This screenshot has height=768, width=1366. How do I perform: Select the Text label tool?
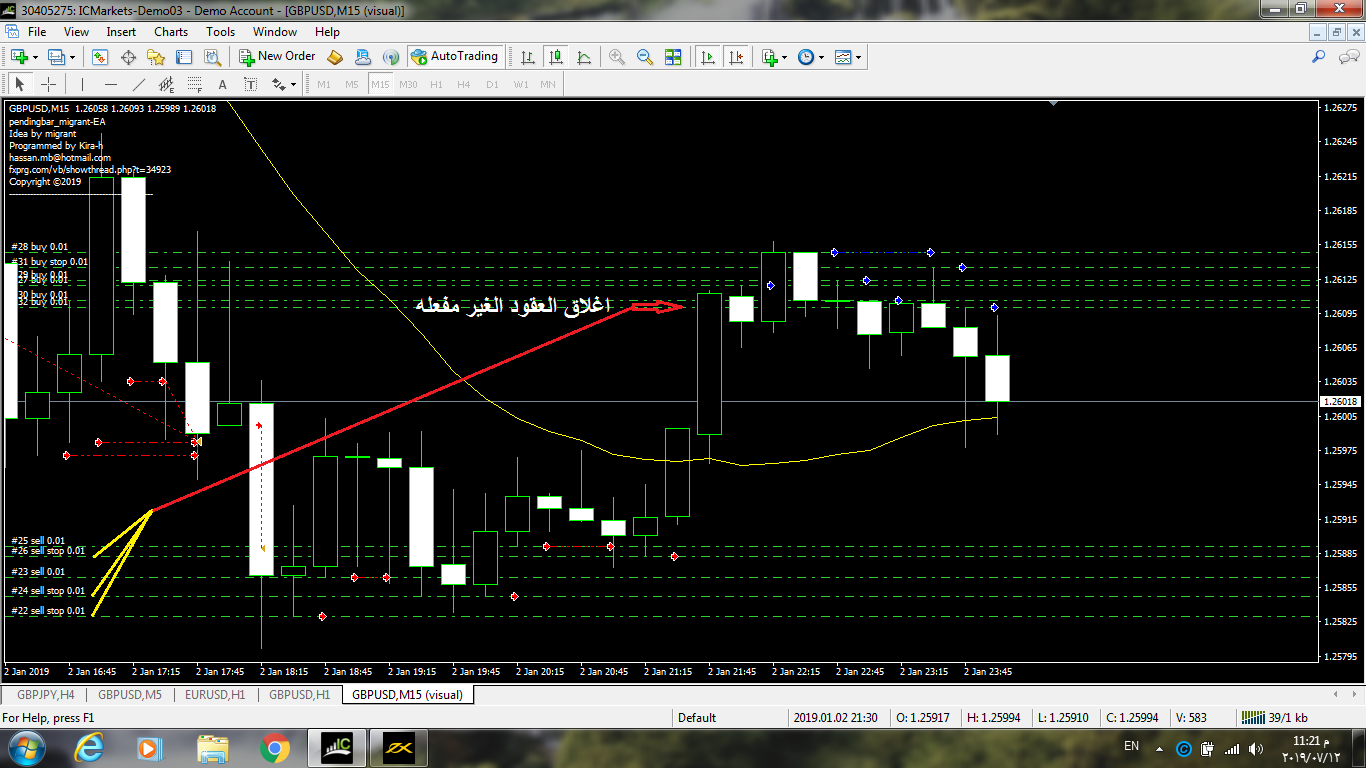(222, 85)
